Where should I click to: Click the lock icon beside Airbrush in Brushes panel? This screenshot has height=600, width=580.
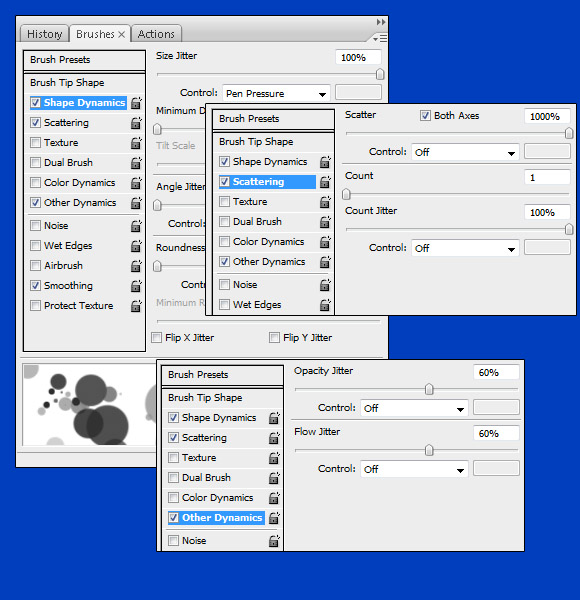136,266
